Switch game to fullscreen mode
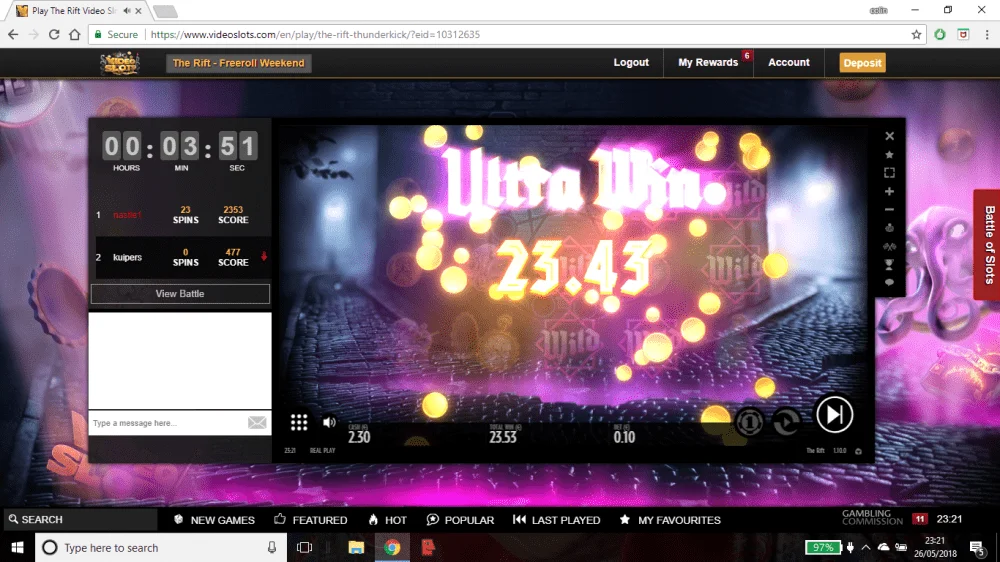The image size is (1000, 562). coord(889,173)
